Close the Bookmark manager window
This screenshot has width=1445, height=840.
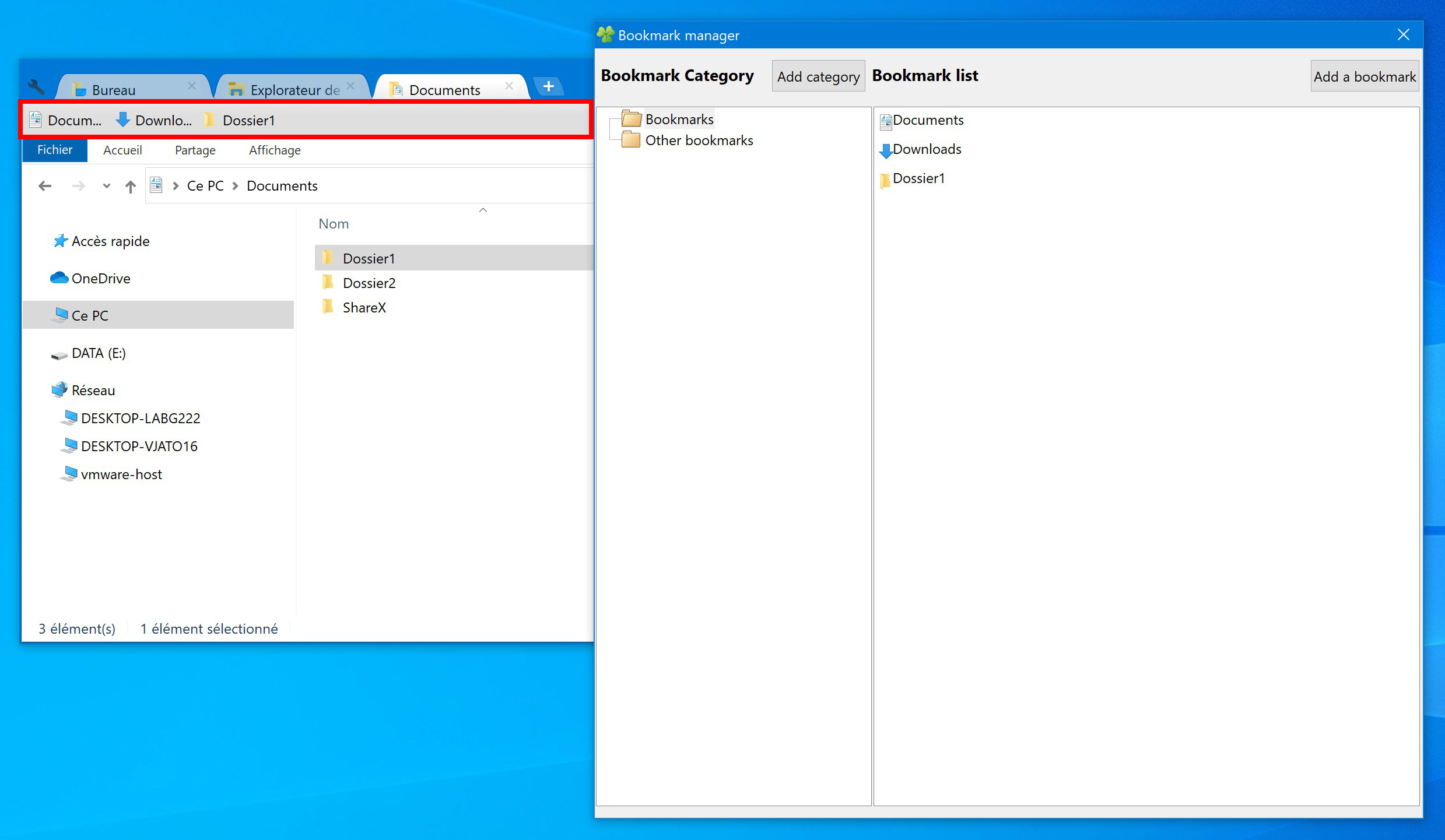coord(1404,35)
